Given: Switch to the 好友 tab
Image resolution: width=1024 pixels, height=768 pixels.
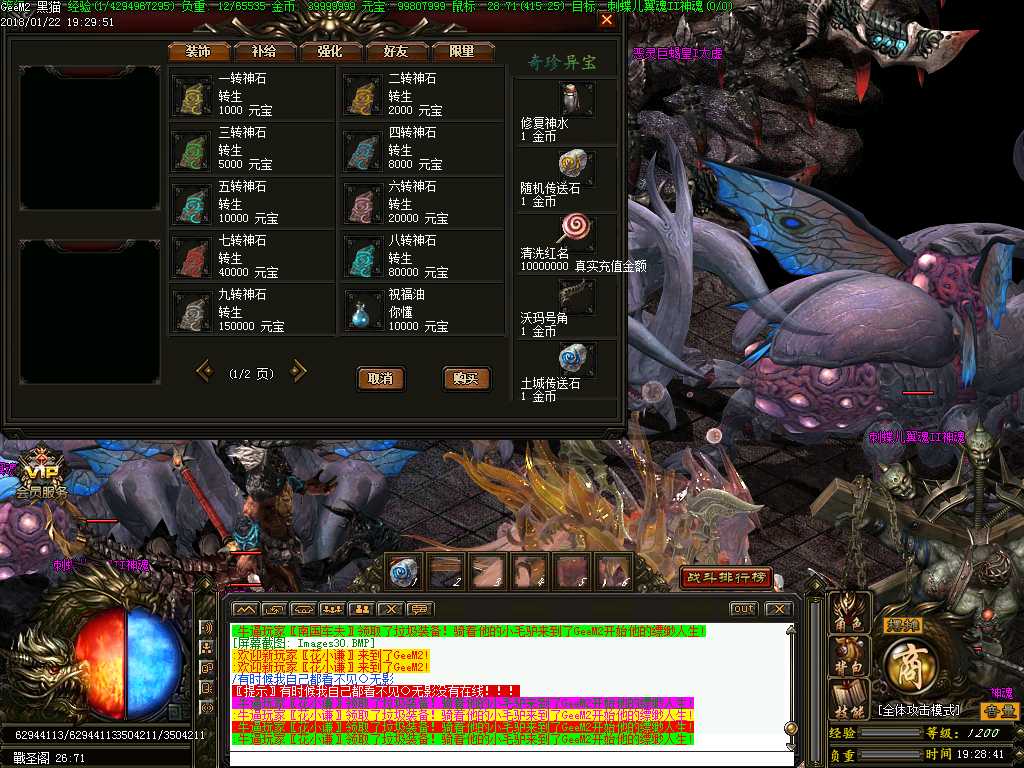Looking at the screenshot, I should coord(396,51).
